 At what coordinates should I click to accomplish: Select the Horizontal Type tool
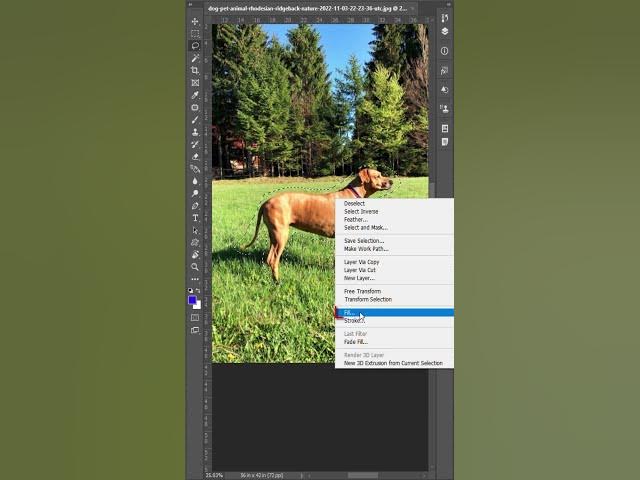click(195, 218)
